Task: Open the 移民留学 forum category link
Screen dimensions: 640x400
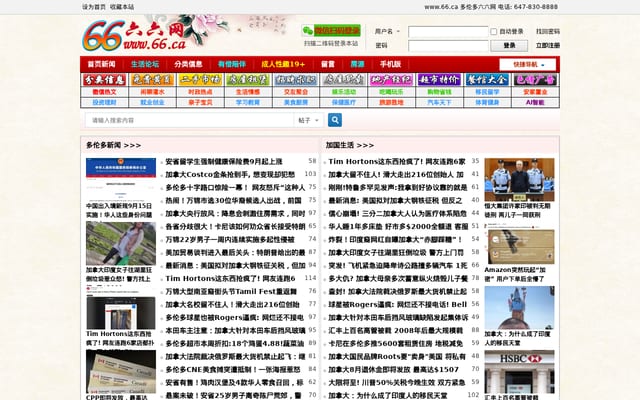Action: pos(487,92)
